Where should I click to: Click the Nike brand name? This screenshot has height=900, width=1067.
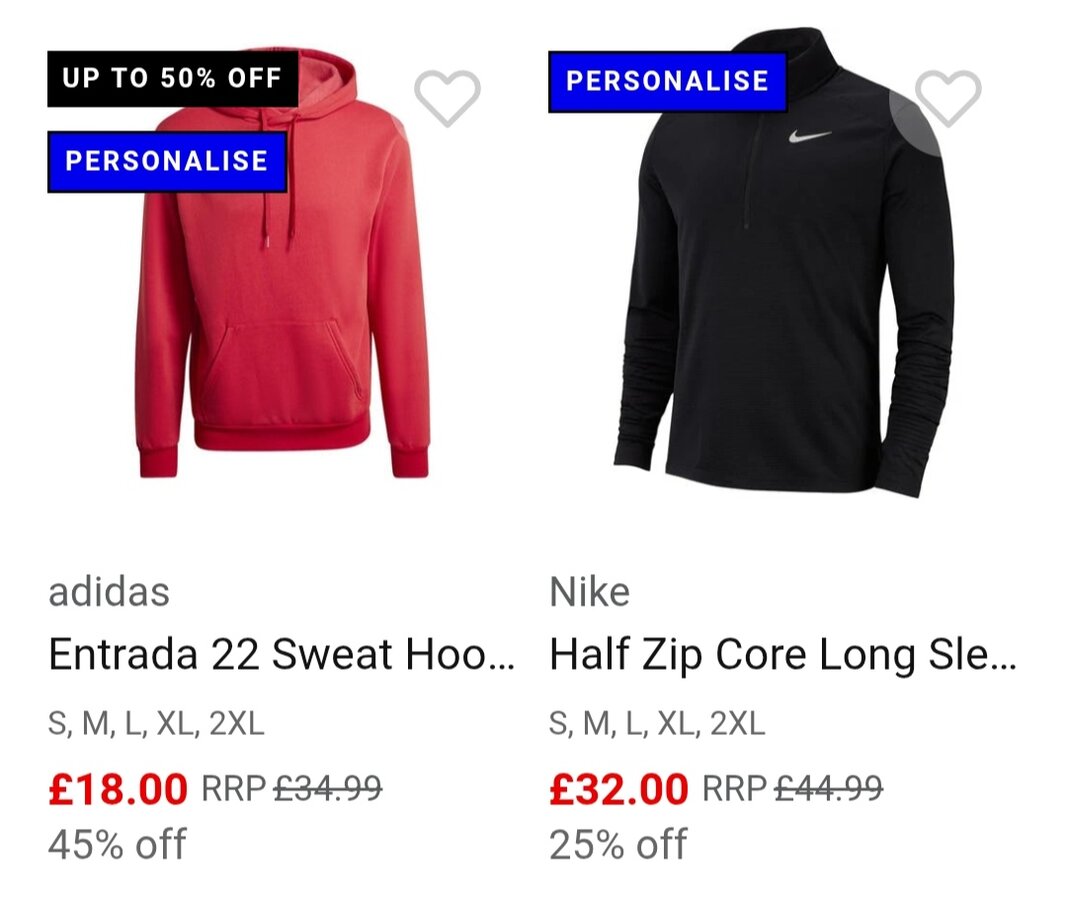pyautogui.click(x=590, y=592)
